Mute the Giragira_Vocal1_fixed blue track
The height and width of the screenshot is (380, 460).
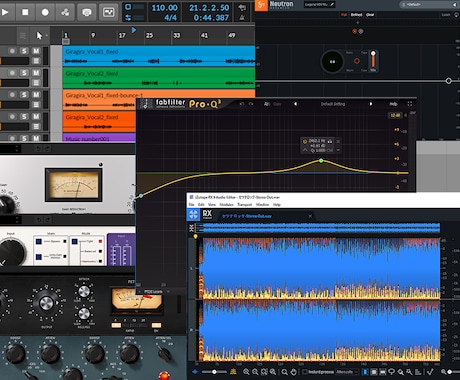pyautogui.click(x=36, y=51)
